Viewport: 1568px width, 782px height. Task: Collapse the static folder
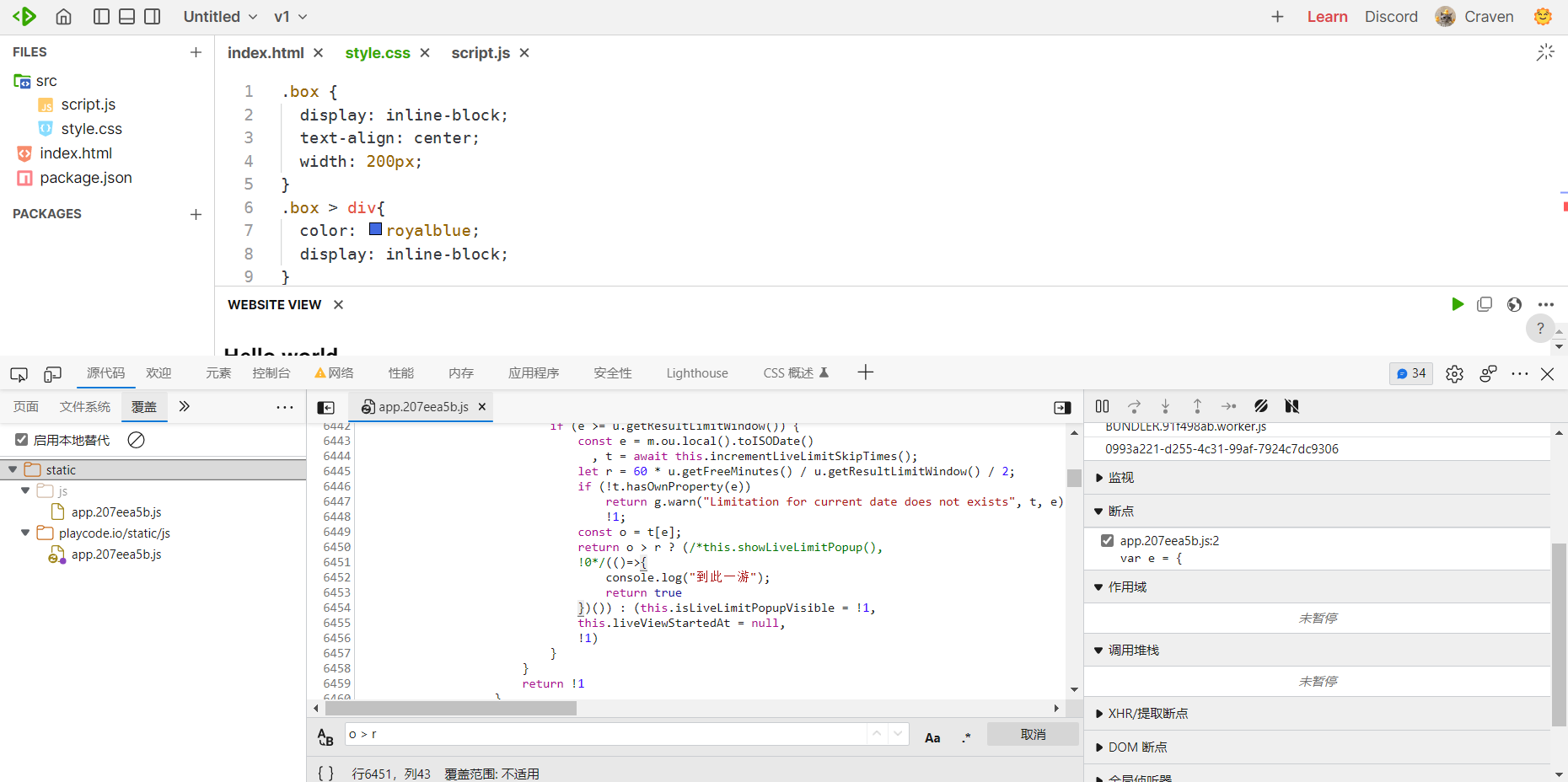click(13, 469)
